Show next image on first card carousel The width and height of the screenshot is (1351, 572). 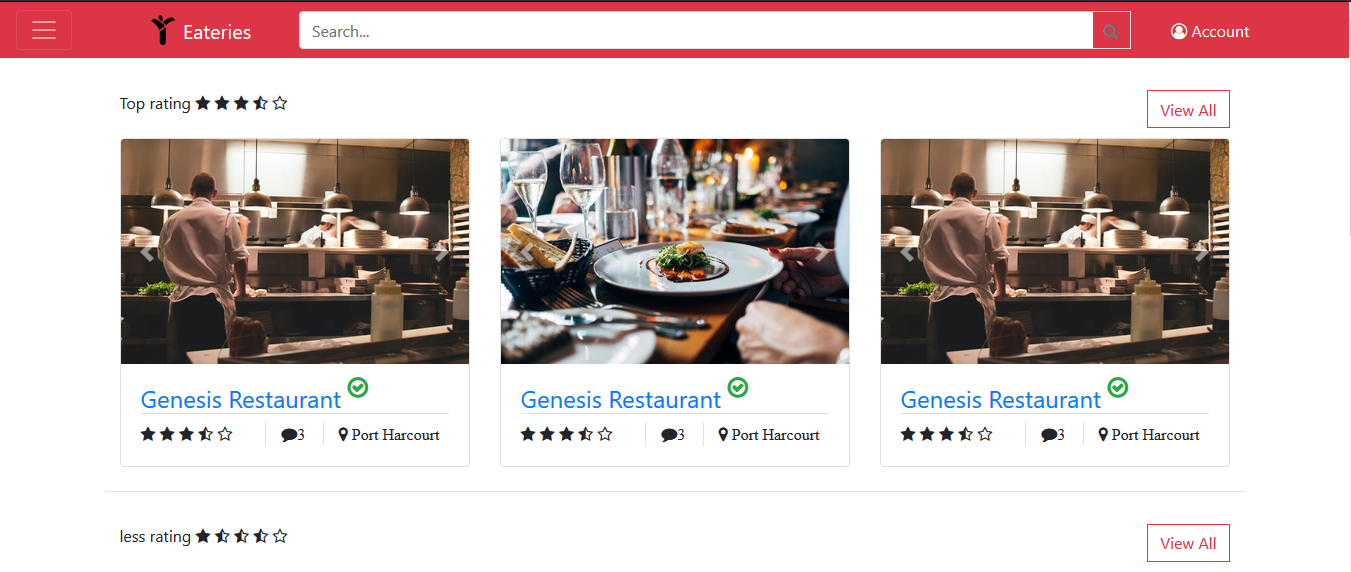(443, 252)
